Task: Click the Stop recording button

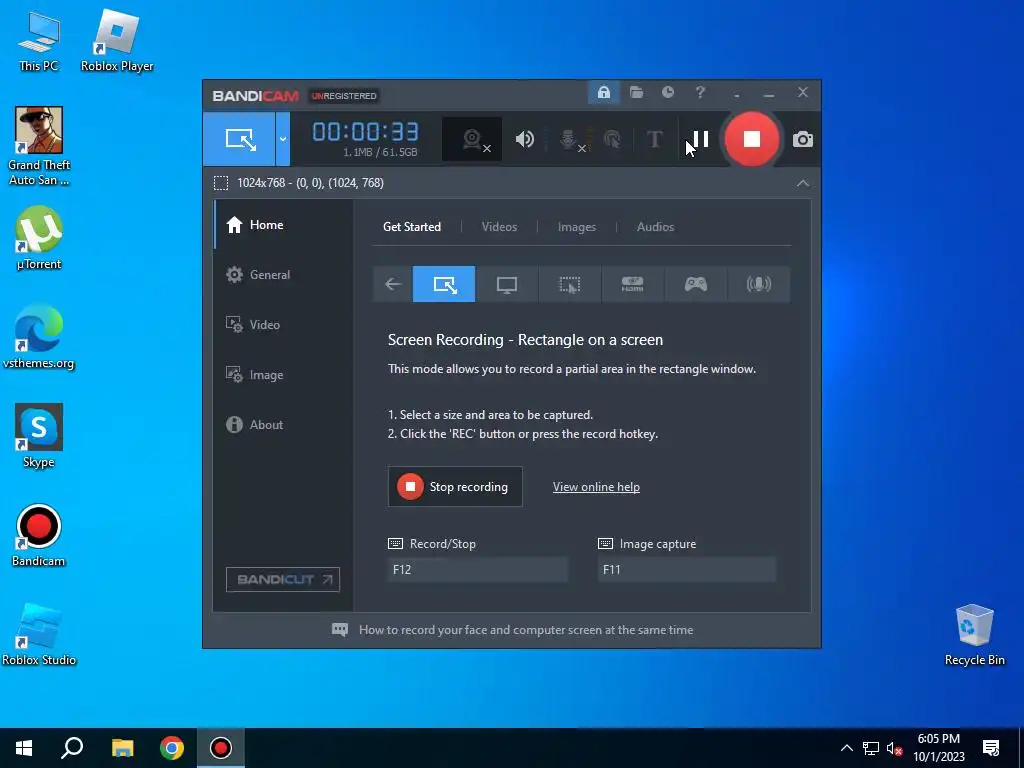Action: click(x=455, y=487)
